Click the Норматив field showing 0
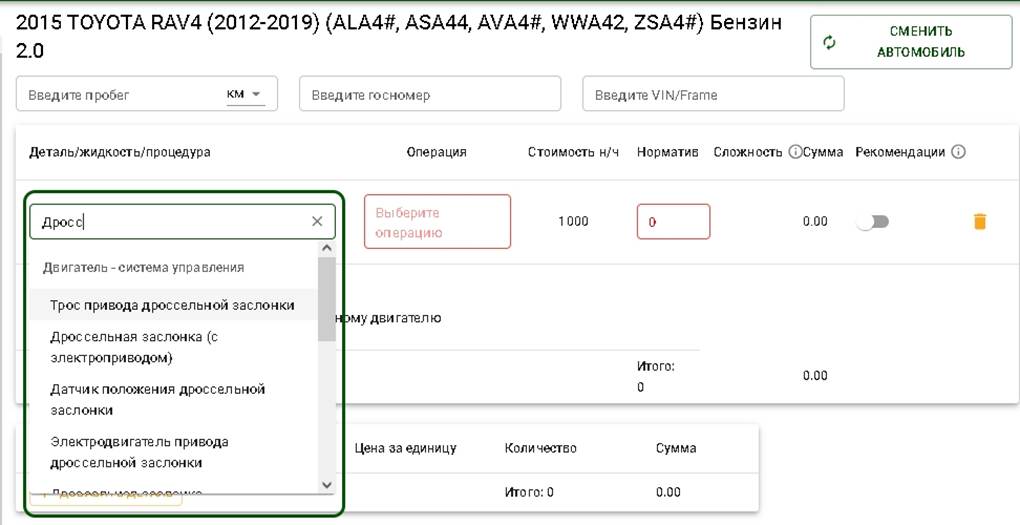The height and width of the screenshot is (525, 1020). tap(673, 222)
